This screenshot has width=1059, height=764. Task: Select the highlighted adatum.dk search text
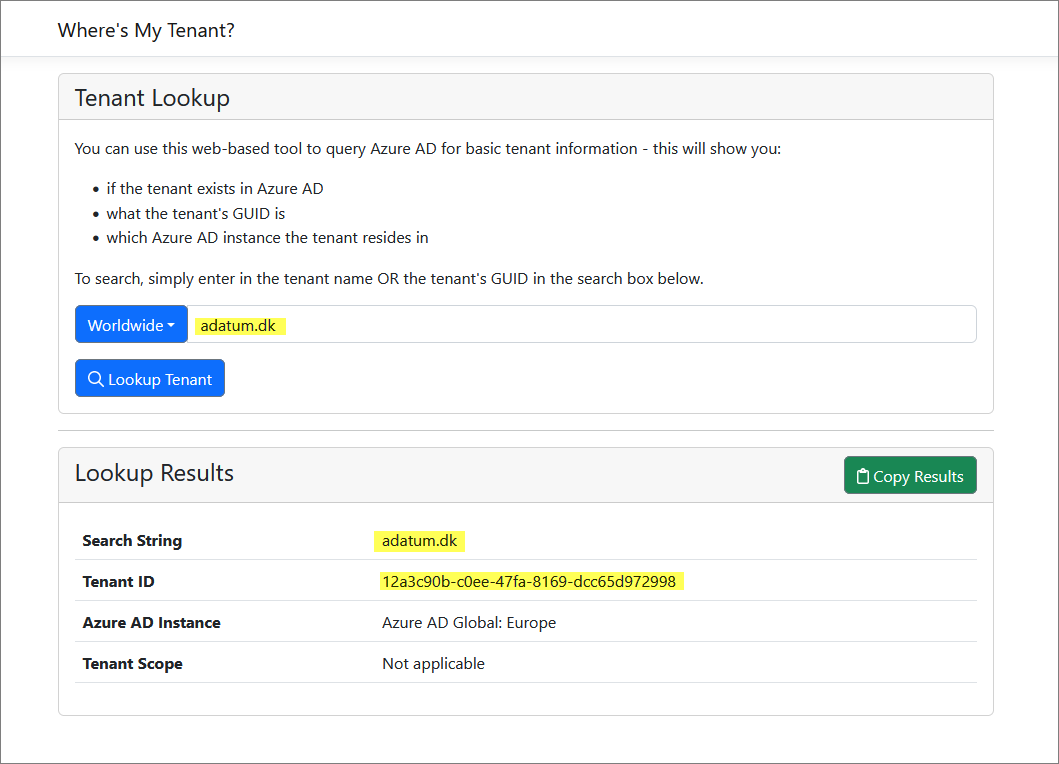(x=237, y=324)
